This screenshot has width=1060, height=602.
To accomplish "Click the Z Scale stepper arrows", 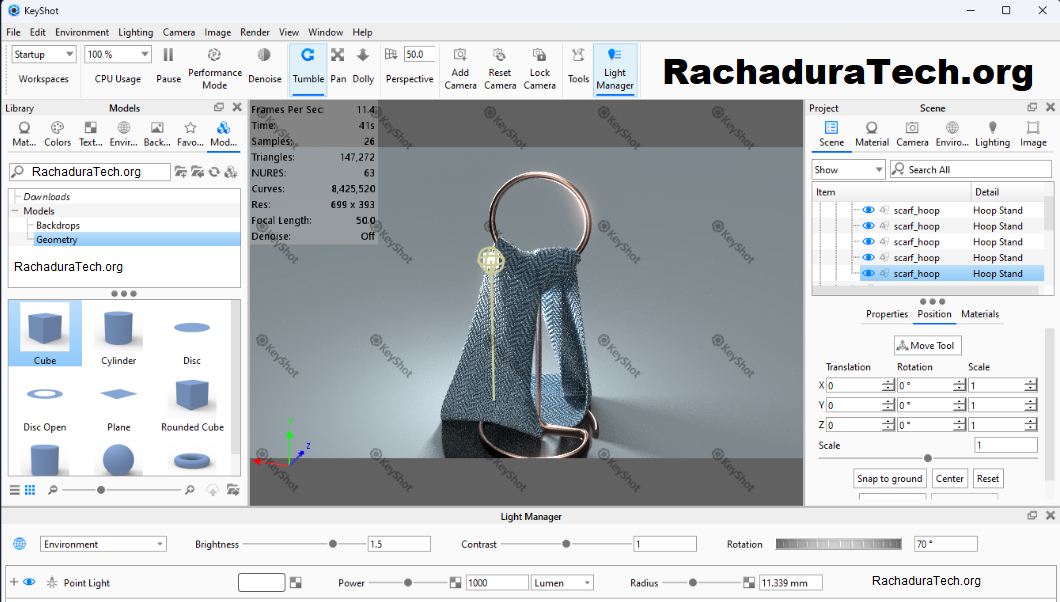I will click(1030, 424).
